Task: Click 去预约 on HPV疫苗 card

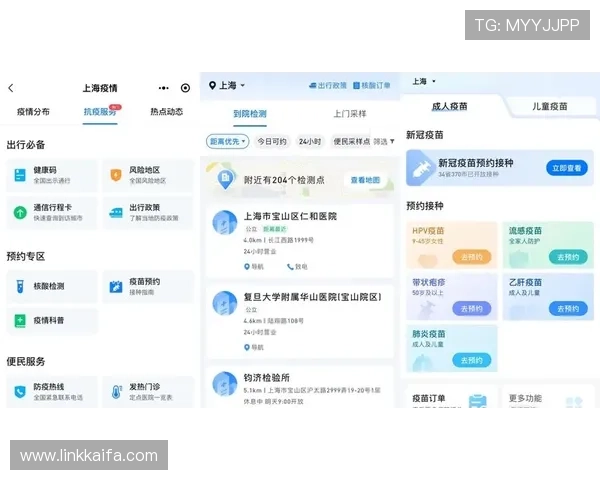Action: click(x=471, y=257)
